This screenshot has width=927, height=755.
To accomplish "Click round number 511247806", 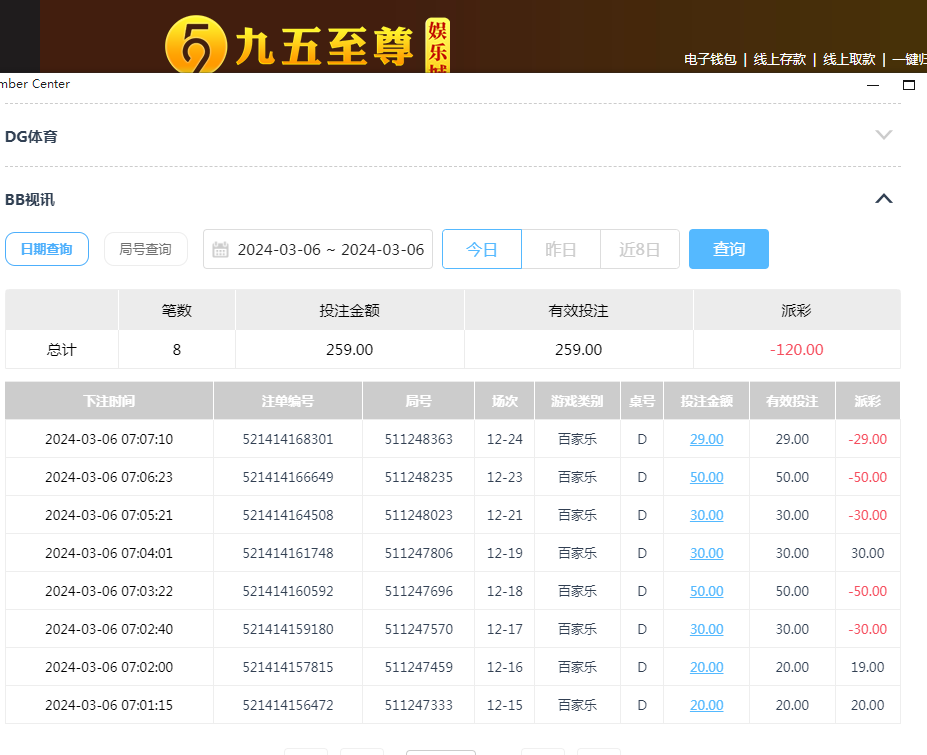I will tap(419, 553).
